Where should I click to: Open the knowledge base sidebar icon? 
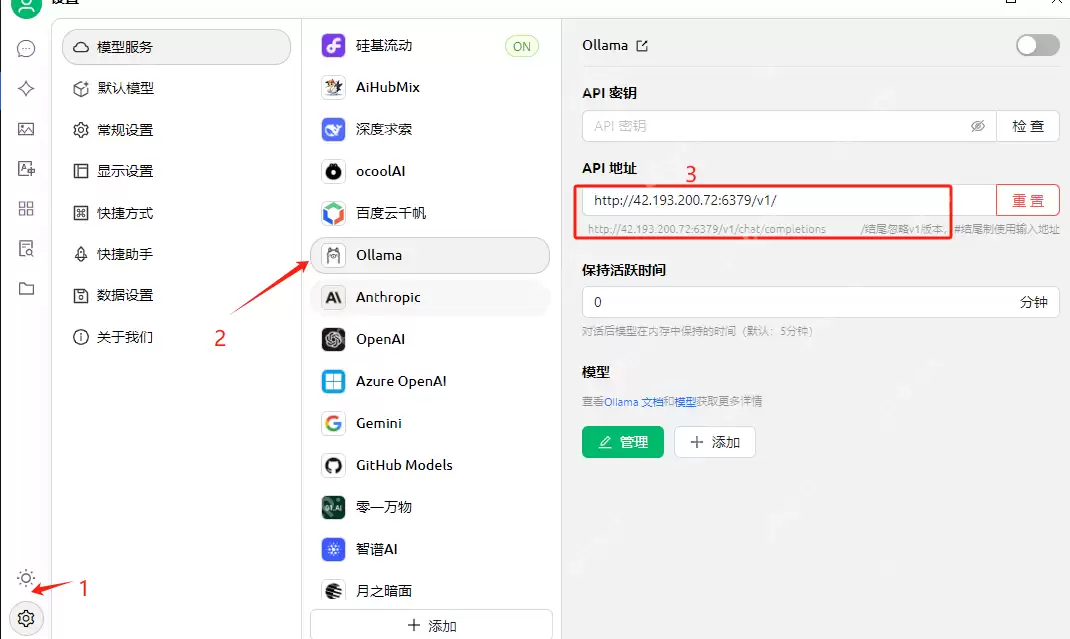point(26,248)
